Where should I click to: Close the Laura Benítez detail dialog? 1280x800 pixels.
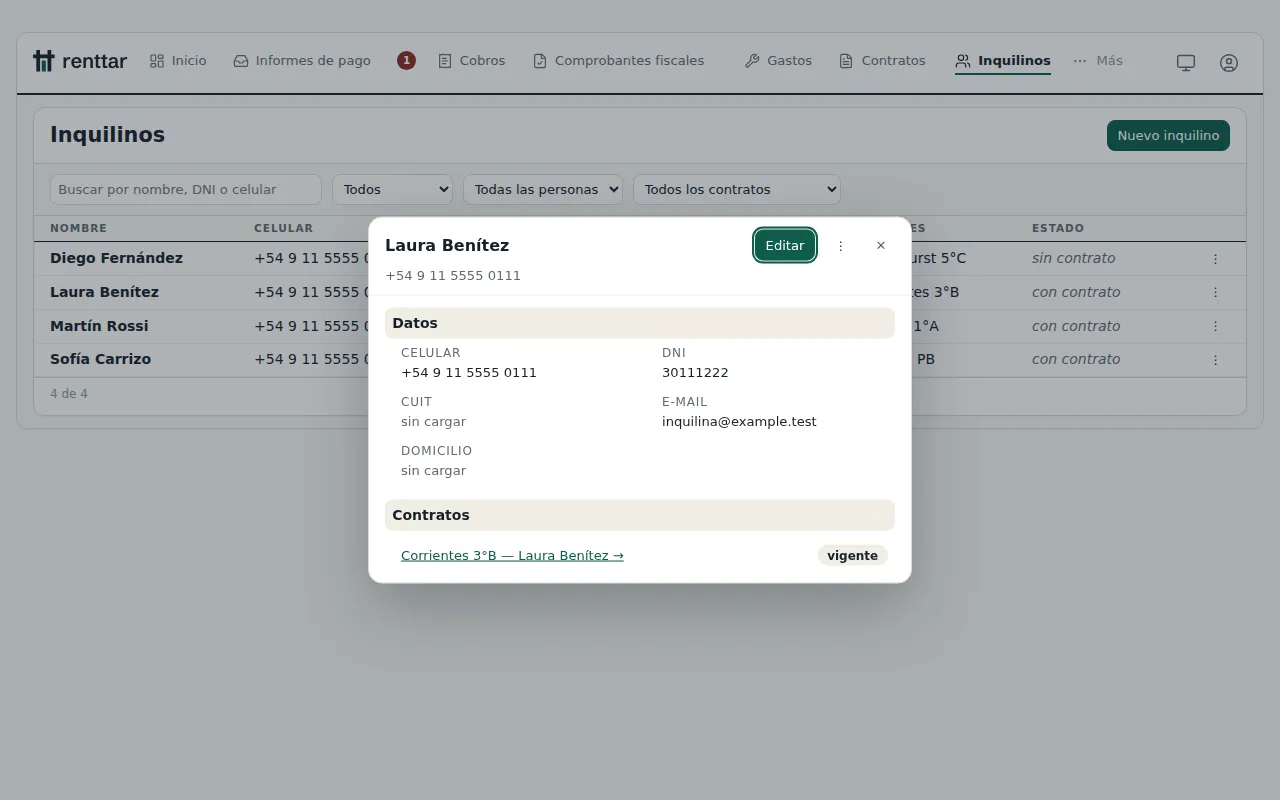881,246
